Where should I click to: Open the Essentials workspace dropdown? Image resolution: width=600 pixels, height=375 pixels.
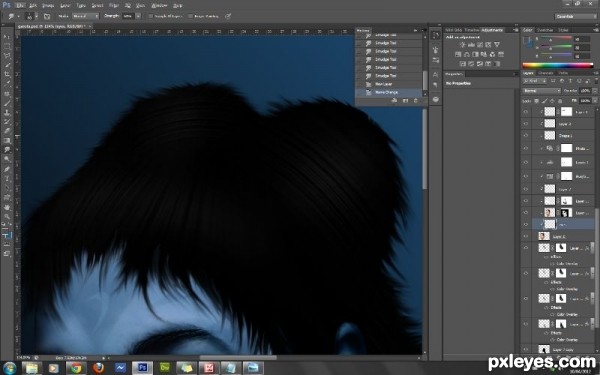point(576,16)
